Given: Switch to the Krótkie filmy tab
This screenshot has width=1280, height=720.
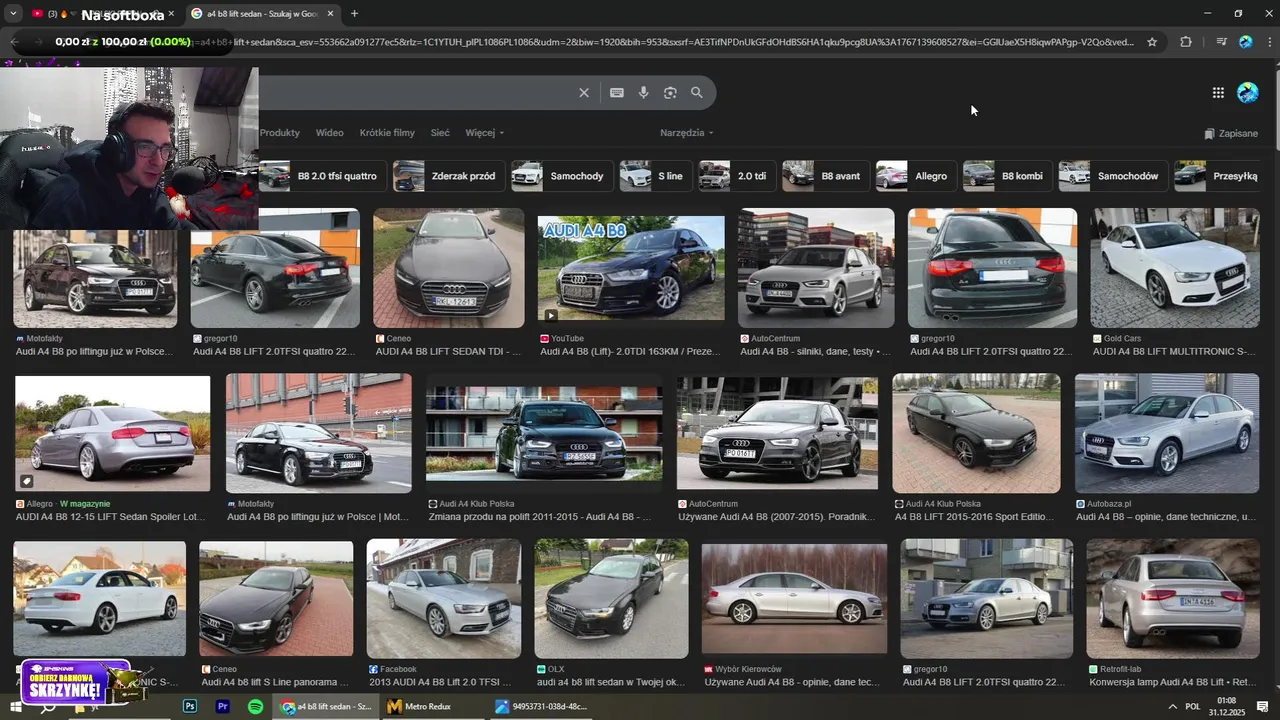Looking at the screenshot, I should tap(387, 133).
